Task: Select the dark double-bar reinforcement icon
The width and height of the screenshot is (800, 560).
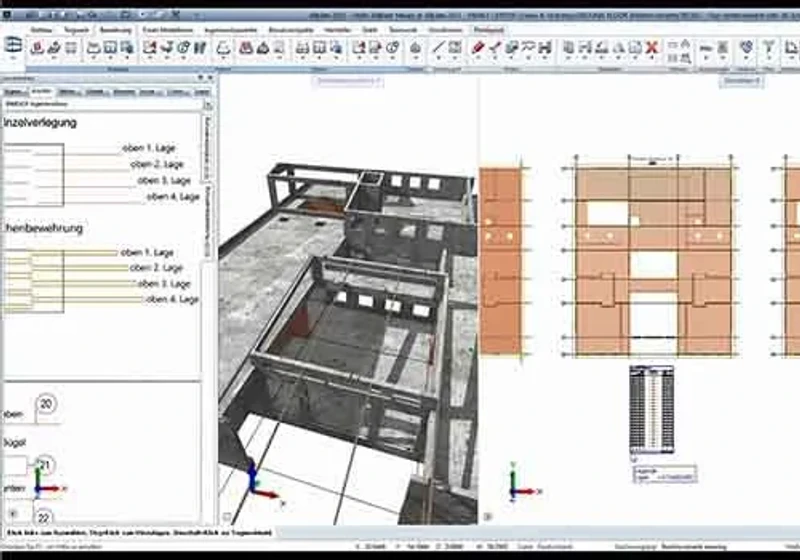Action: point(200,47)
